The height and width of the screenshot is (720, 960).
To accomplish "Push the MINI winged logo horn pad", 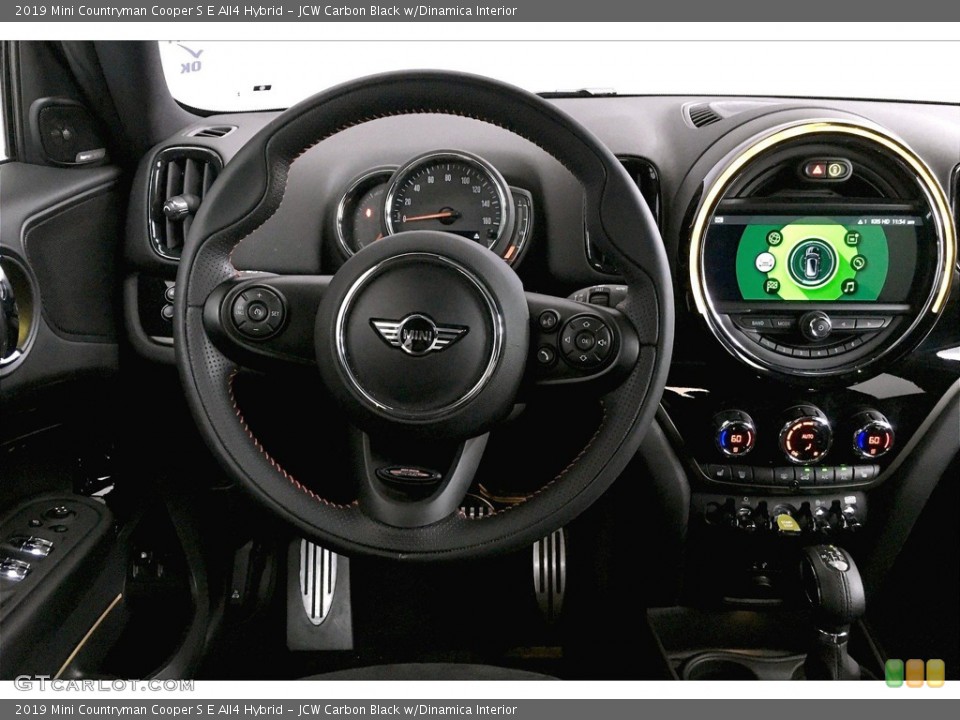I will point(419,335).
